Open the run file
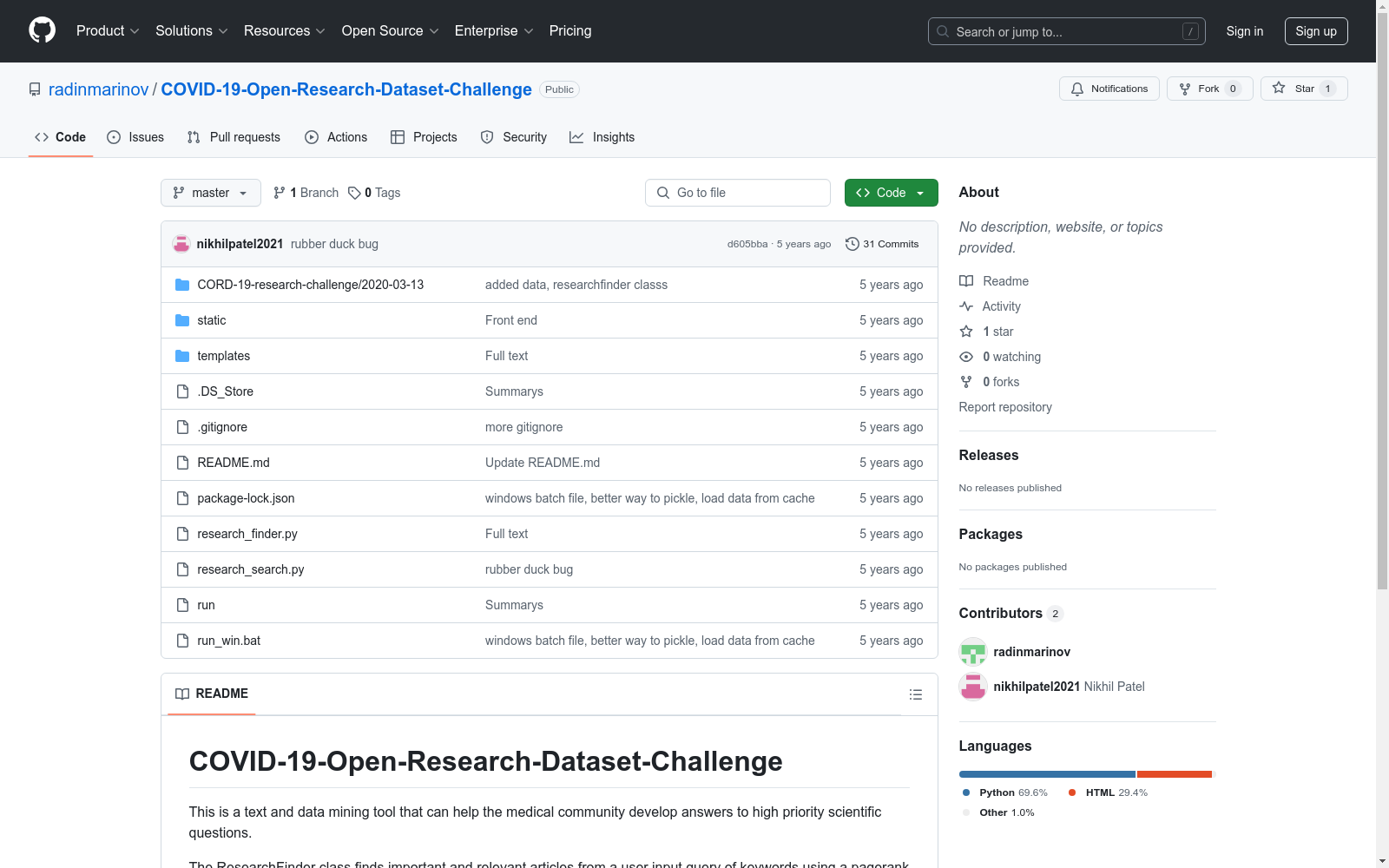Viewport: 1389px width, 868px height. tap(206, 605)
